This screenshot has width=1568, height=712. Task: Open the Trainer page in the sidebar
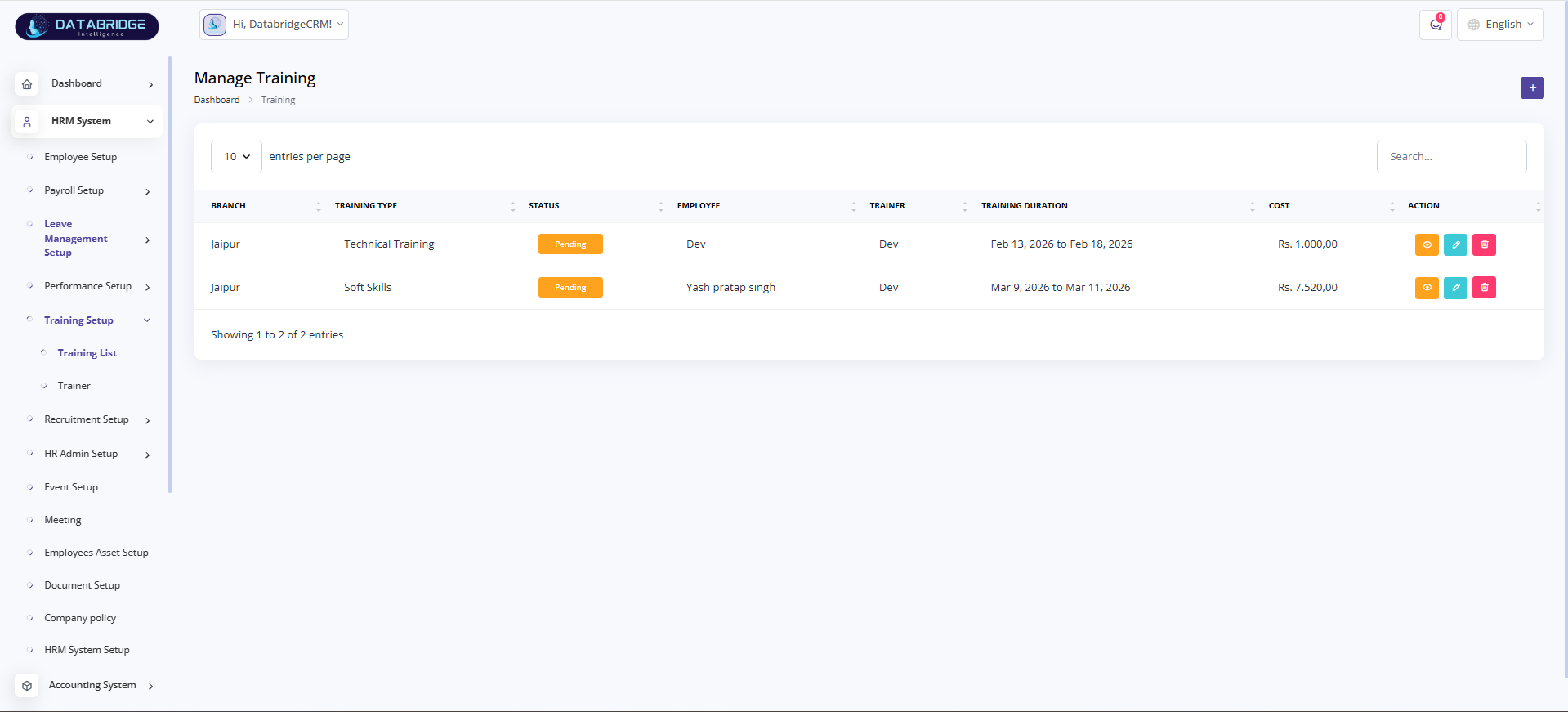(74, 386)
